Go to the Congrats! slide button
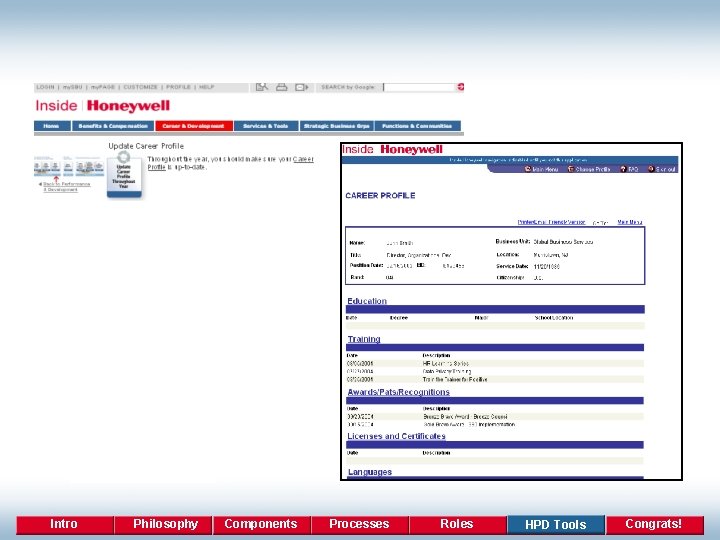The width and height of the screenshot is (720, 540). pyautogui.click(x=655, y=524)
